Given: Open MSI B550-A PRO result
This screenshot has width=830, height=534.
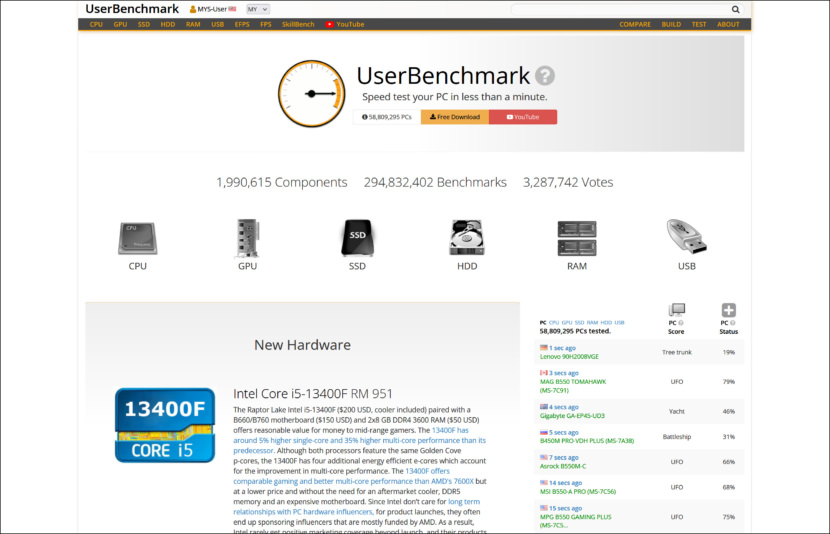Looking at the screenshot, I should pyautogui.click(x=578, y=492).
